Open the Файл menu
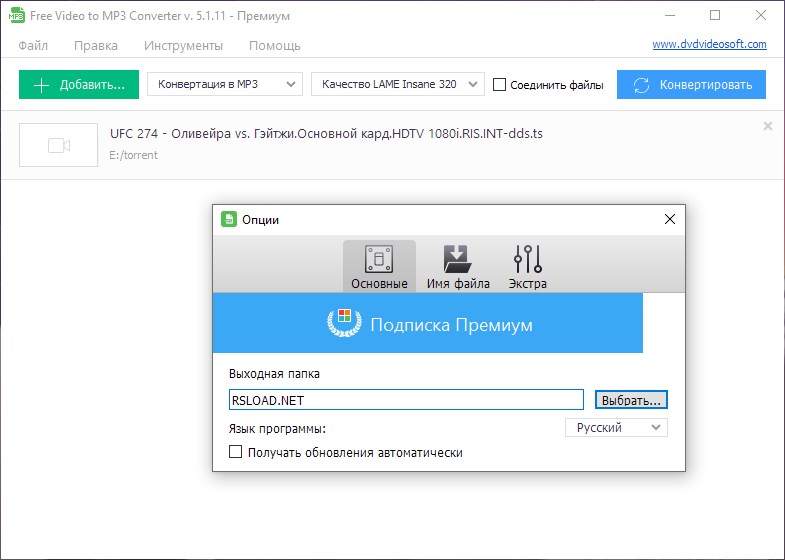Image resolution: width=785 pixels, height=560 pixels. [x=33, y=46]
